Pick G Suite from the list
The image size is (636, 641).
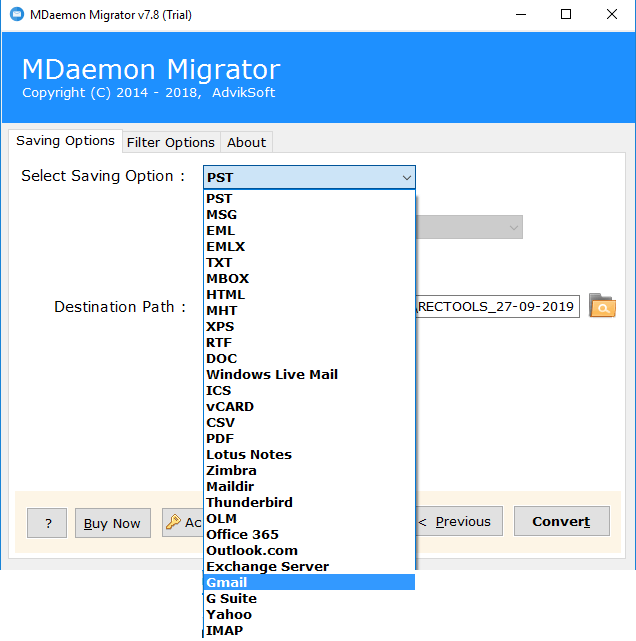(309, 598)
